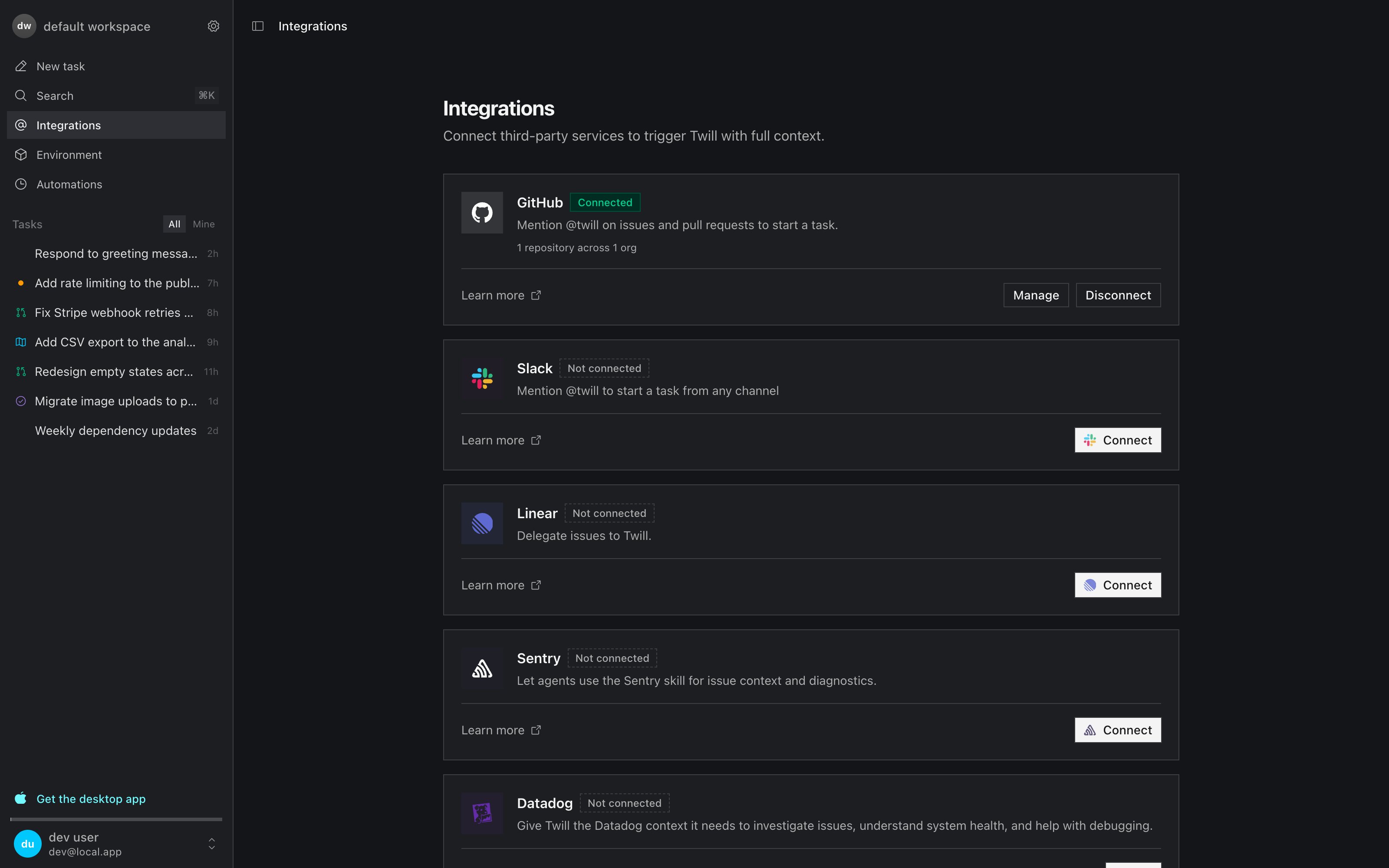Click the du user avatar
1389x868 pixels.
point(27,844)
